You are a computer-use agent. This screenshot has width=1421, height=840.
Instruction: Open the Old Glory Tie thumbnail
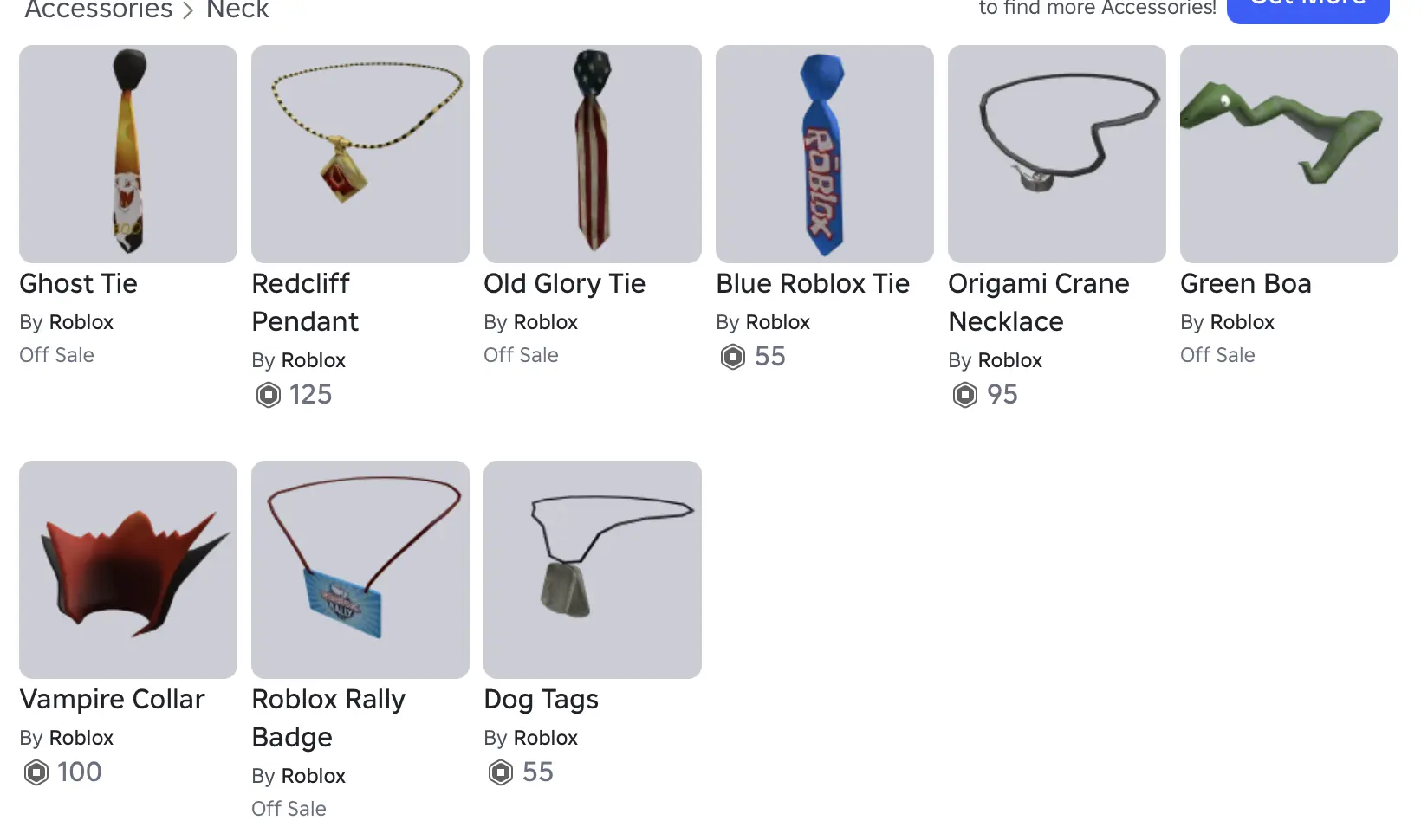click(593, 154)
